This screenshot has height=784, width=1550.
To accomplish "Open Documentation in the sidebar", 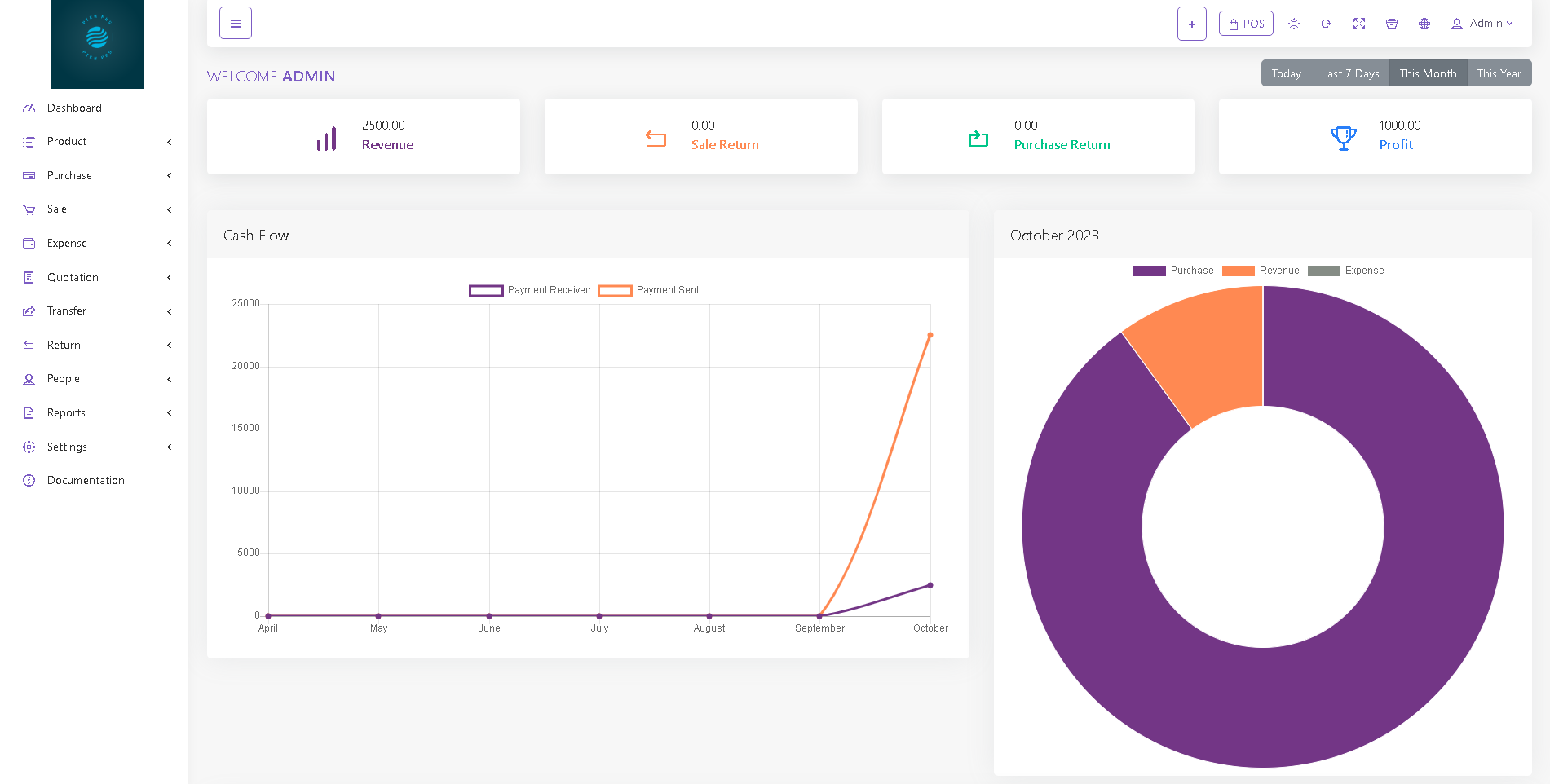I will (x=86, y=481).
